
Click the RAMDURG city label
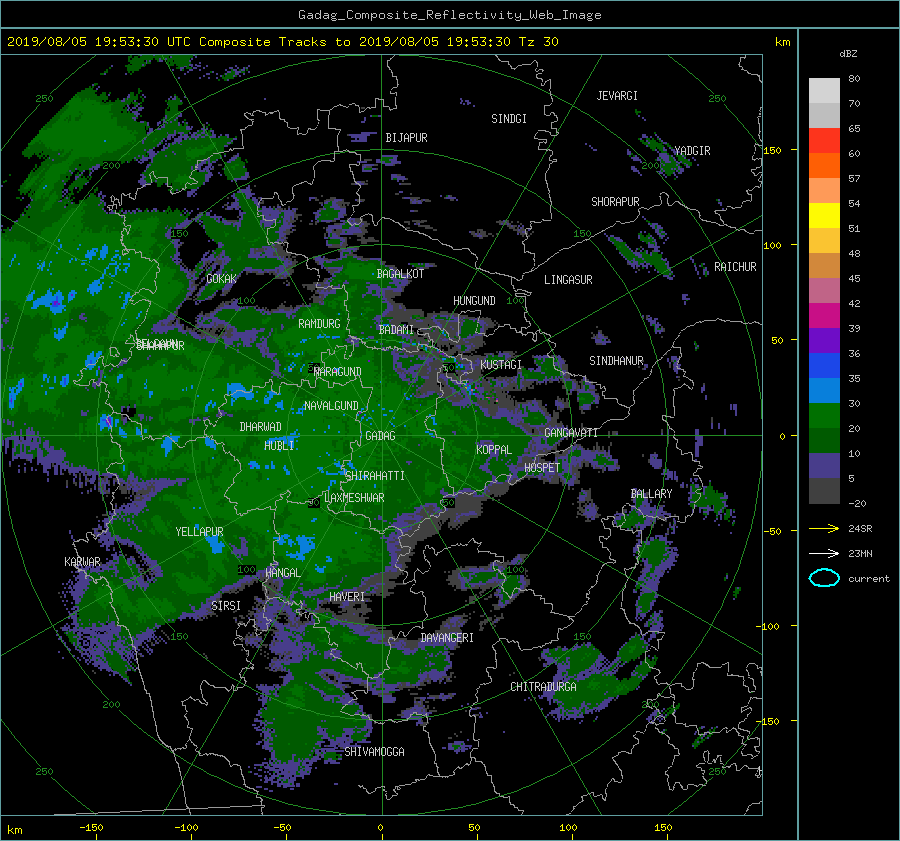click(319, 324)
